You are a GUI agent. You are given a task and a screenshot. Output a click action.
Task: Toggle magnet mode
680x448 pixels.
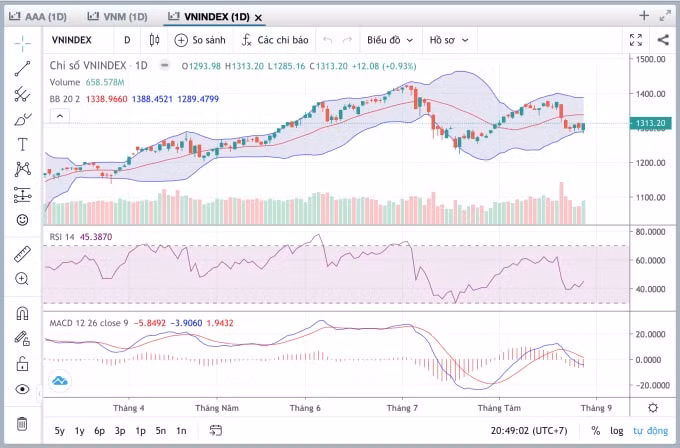point(22,313)
